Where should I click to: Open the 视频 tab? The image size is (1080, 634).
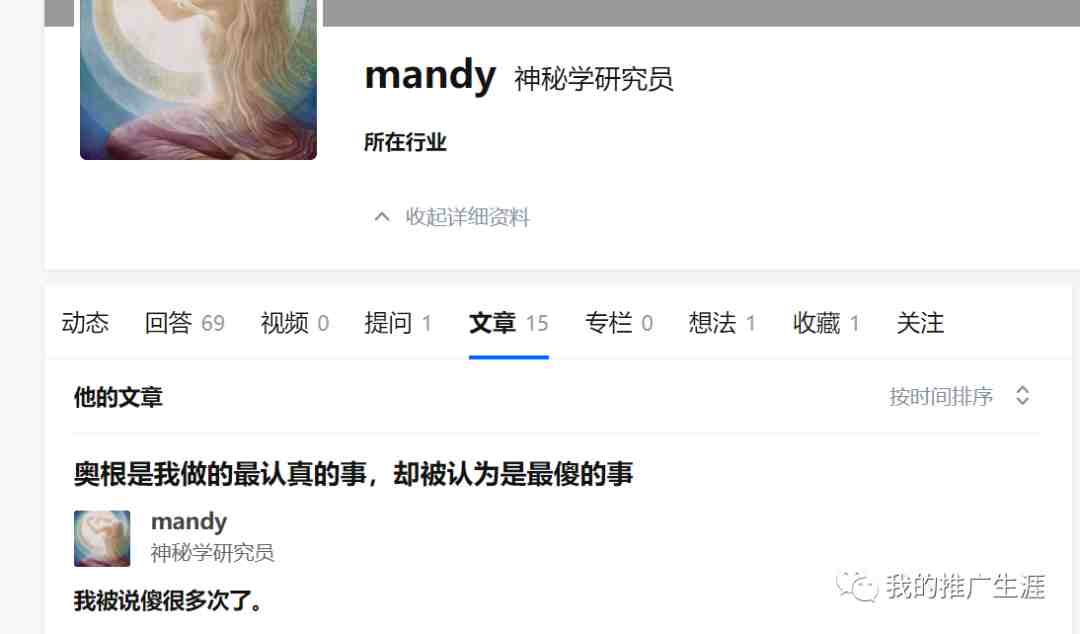[x=295, y=323]
